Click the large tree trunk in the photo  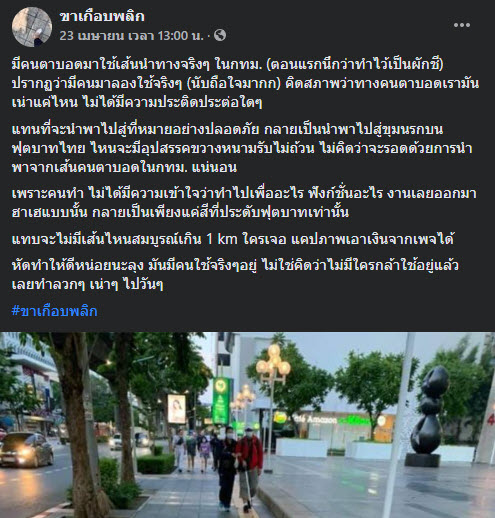click(x=80, y=433)
